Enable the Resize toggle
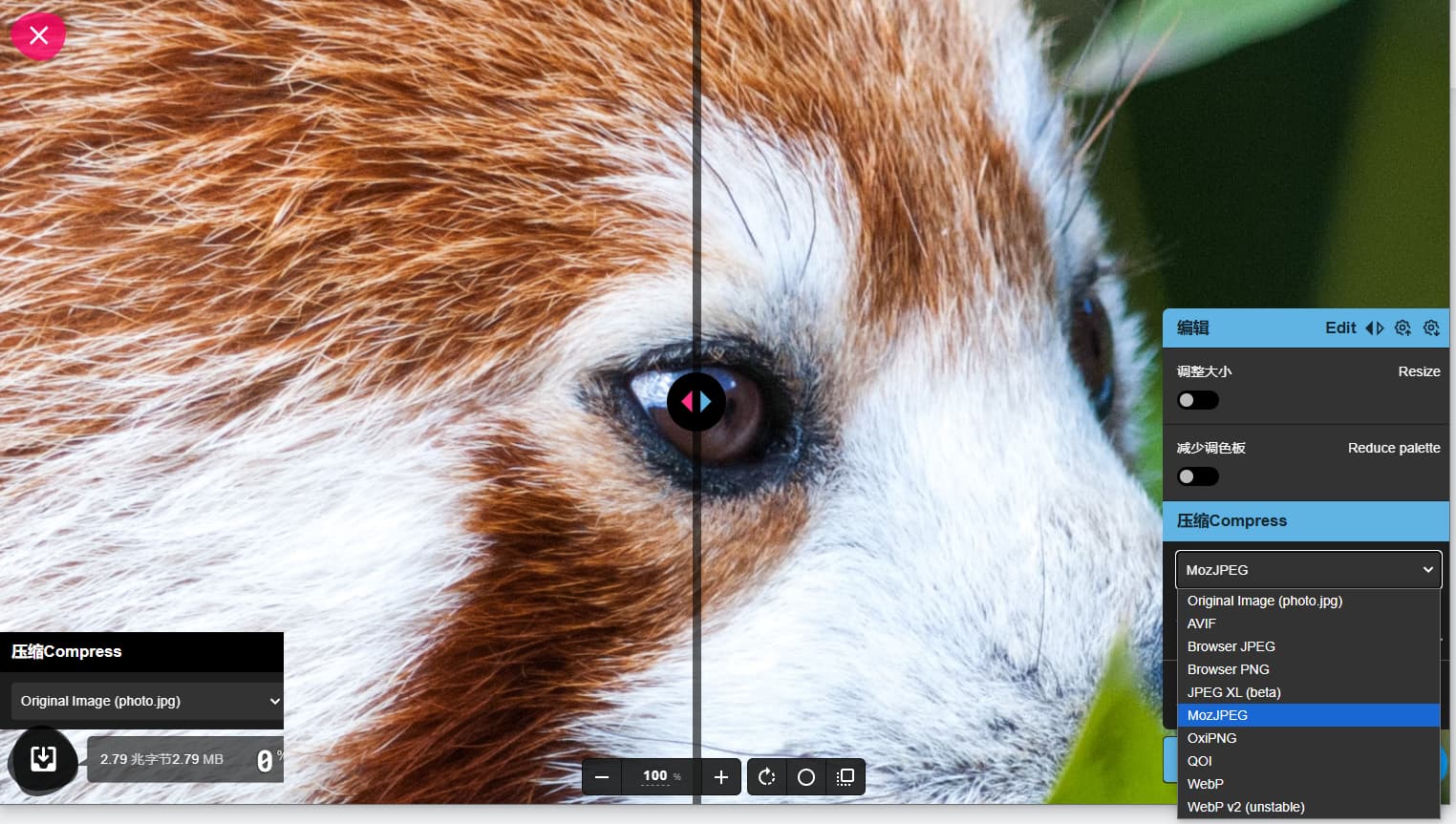 1197,400
